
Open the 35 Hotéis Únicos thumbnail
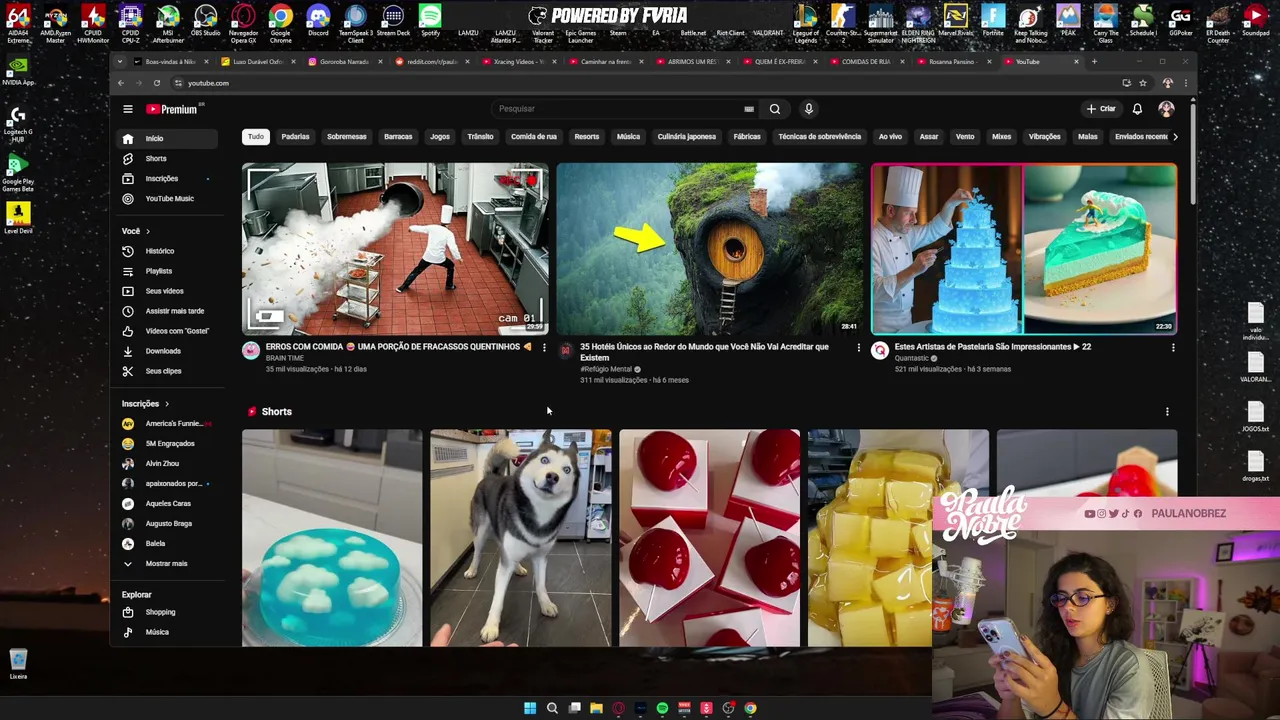(709, 249)
